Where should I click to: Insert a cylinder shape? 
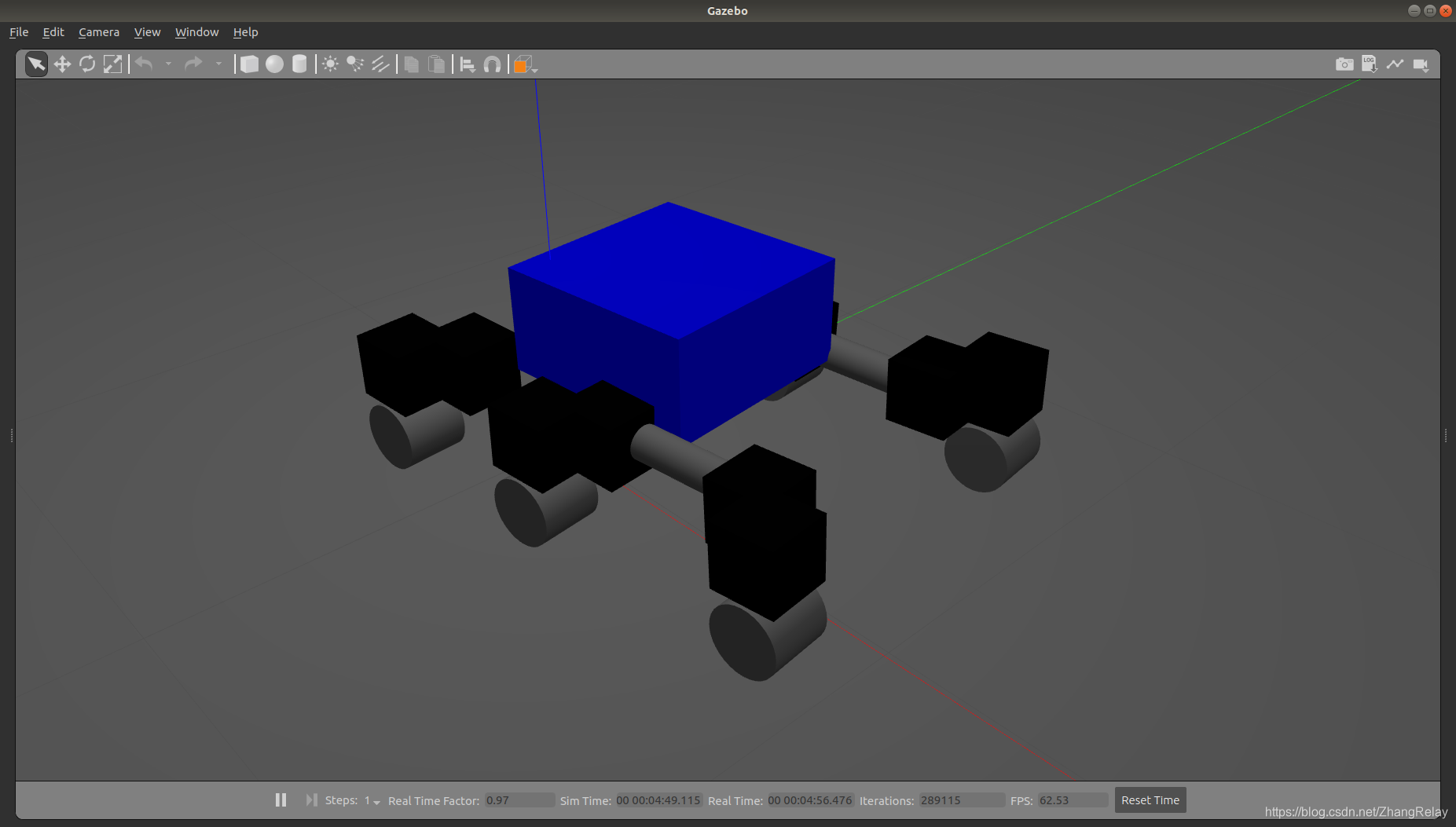tap(299, 64)
